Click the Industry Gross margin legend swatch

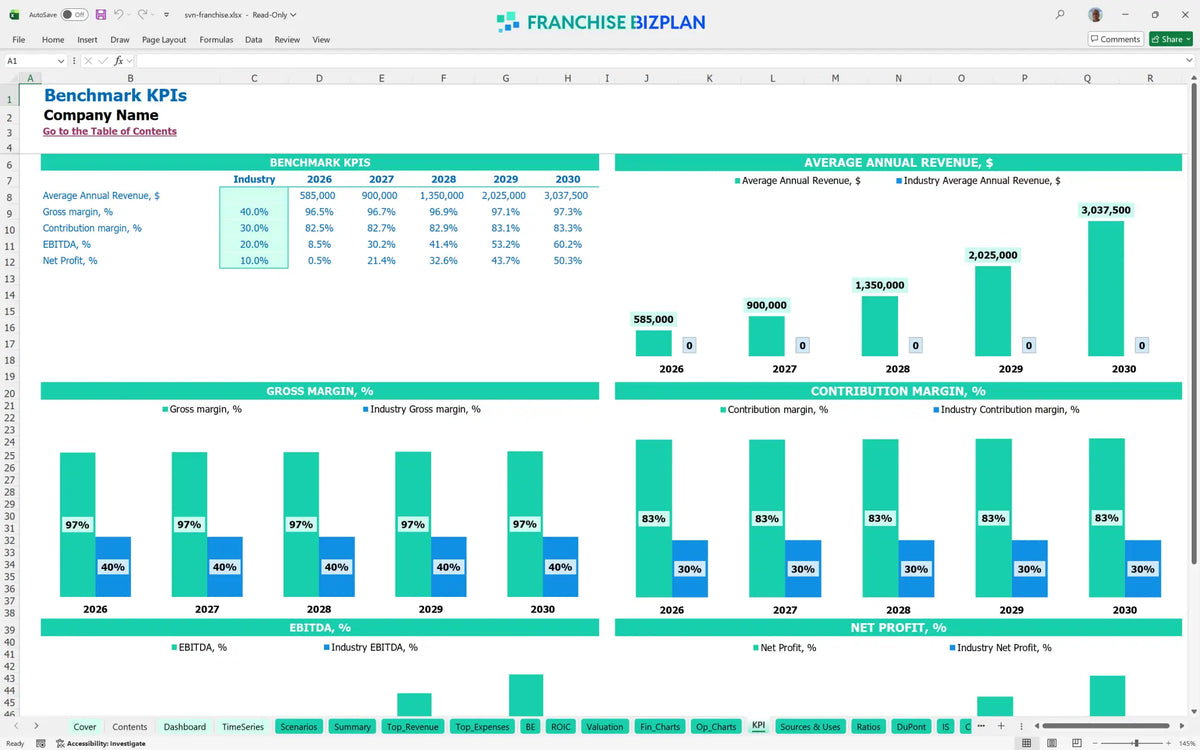[x=366, y=409]
